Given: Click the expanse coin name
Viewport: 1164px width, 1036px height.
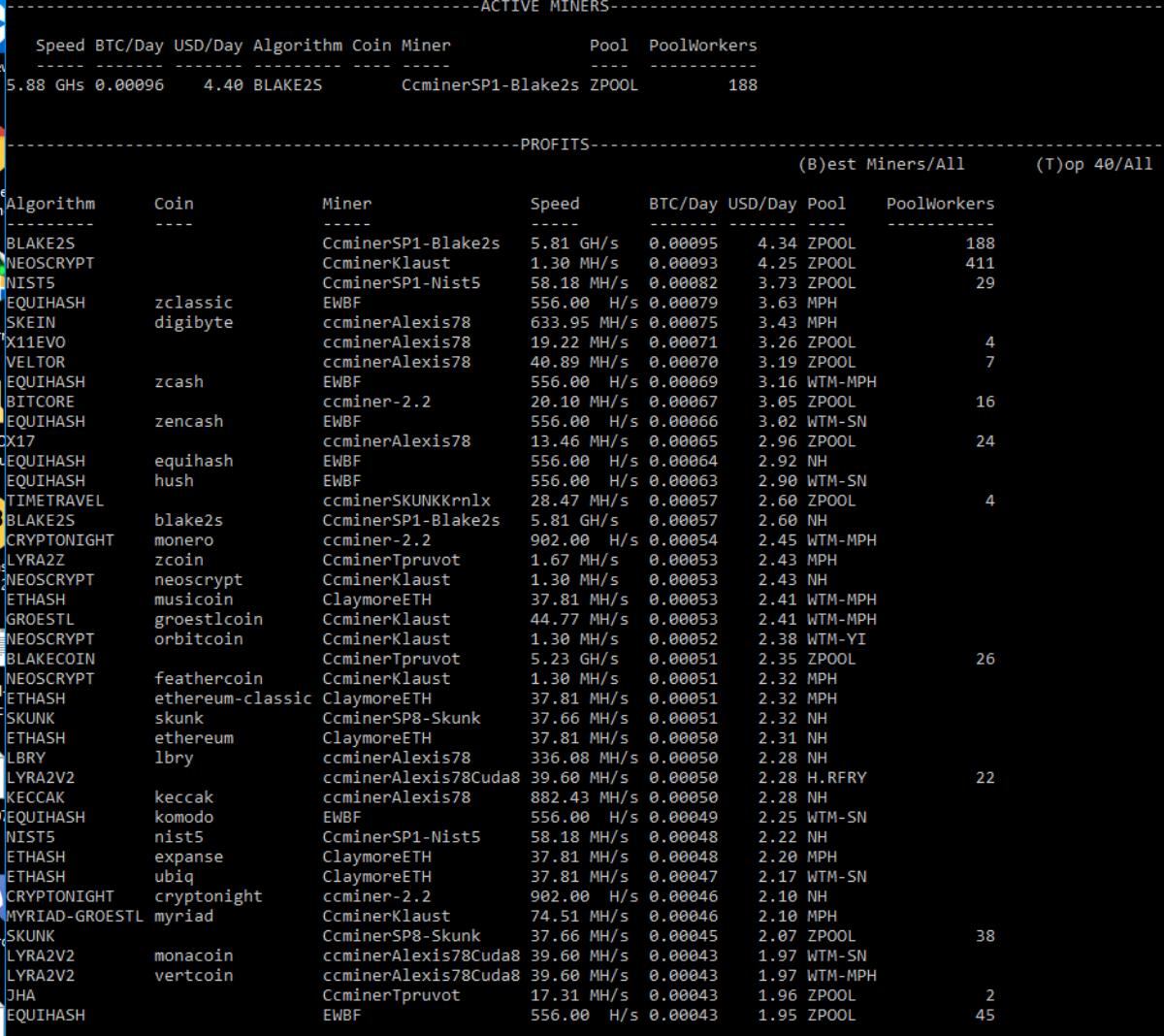Looking at the screenshot, I should (188, 858).
